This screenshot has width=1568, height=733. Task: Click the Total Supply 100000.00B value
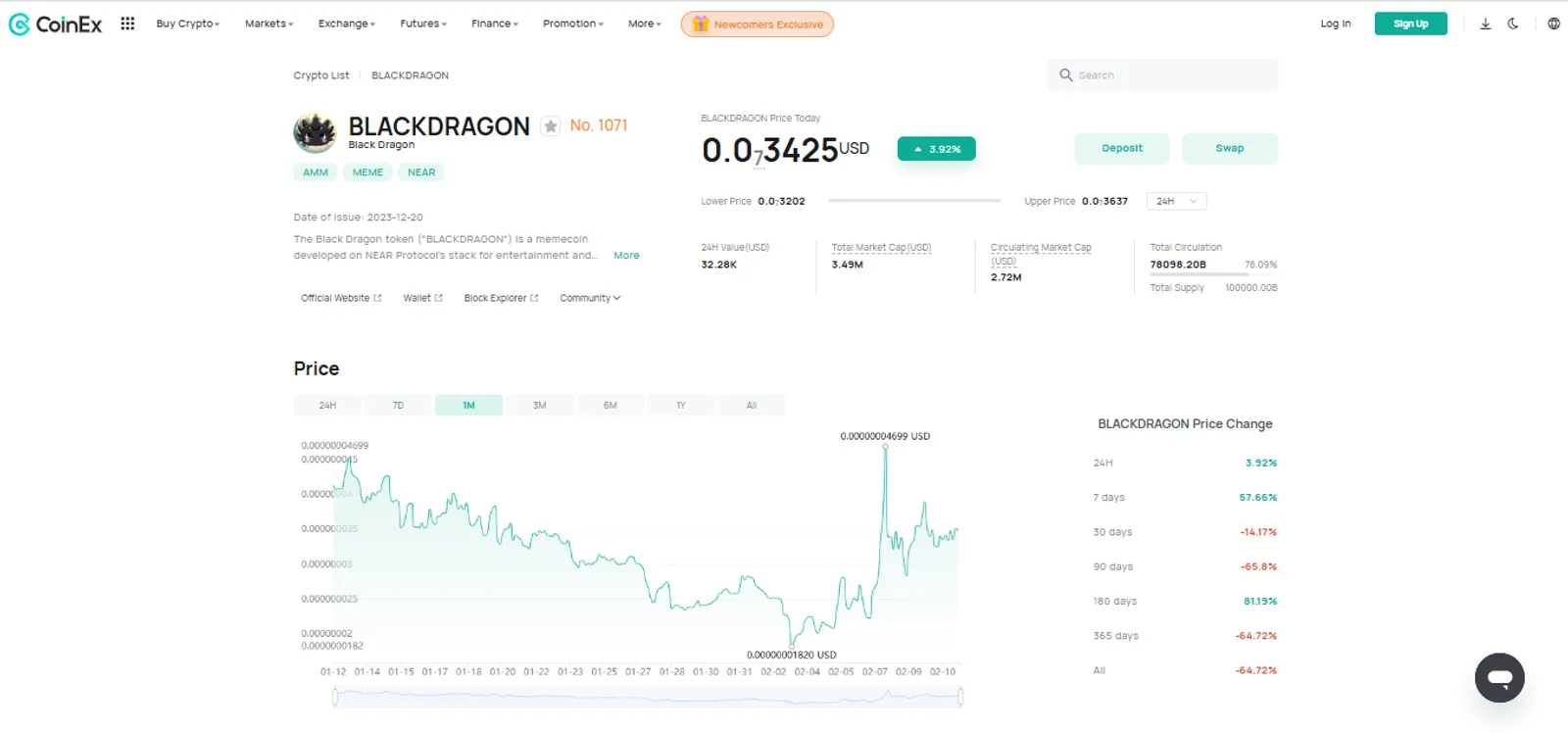click(x=1251, y=288)
